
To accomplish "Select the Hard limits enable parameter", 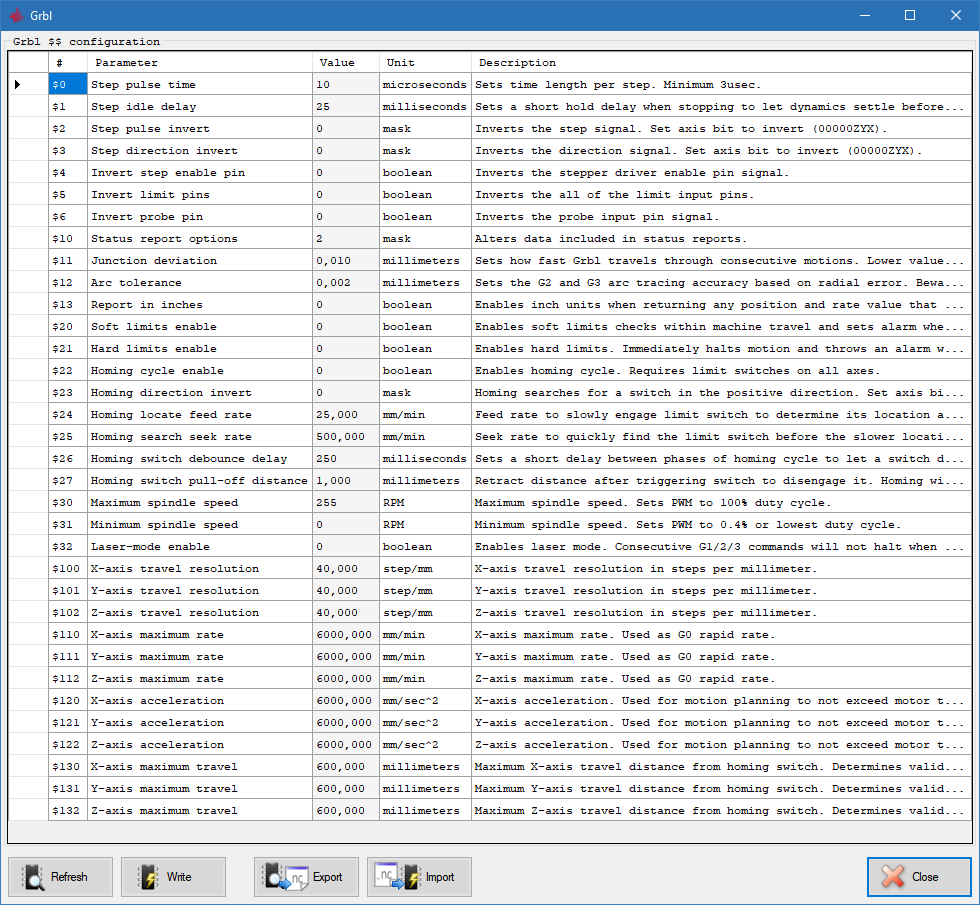I will pos(200,348).
